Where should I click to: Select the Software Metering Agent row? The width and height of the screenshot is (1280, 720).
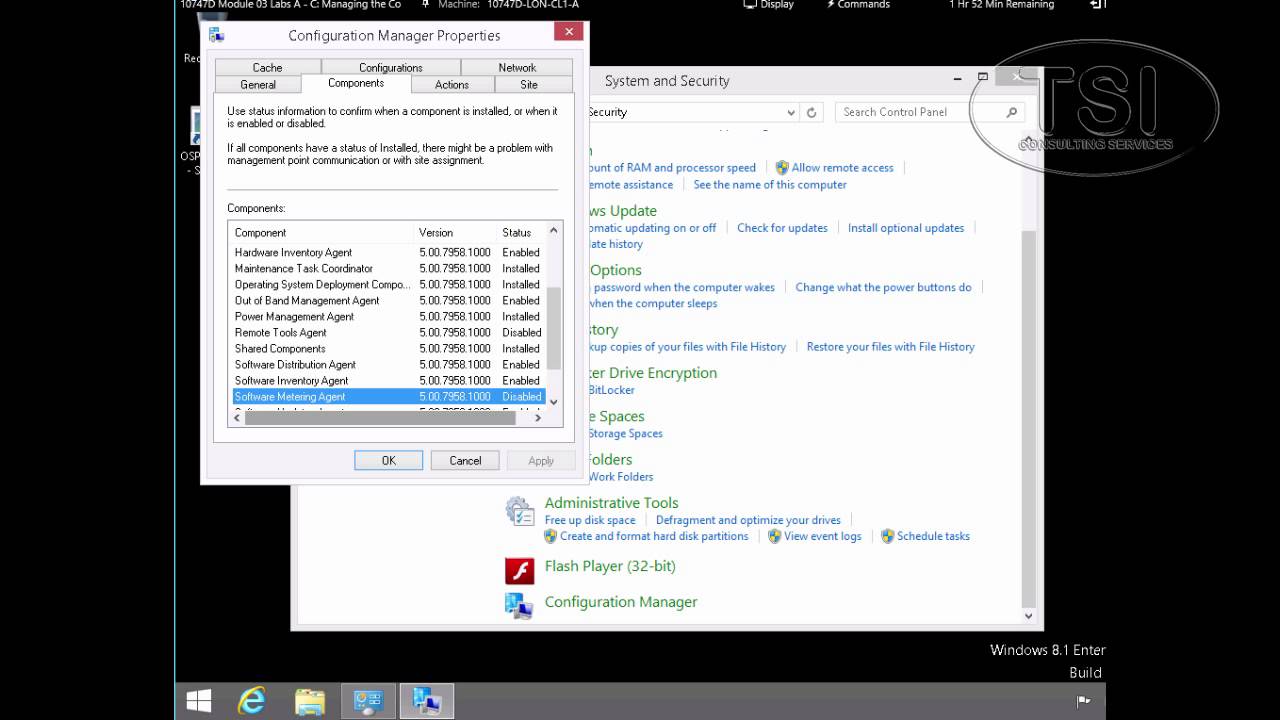pyautogui.click(x=388, y=397)
